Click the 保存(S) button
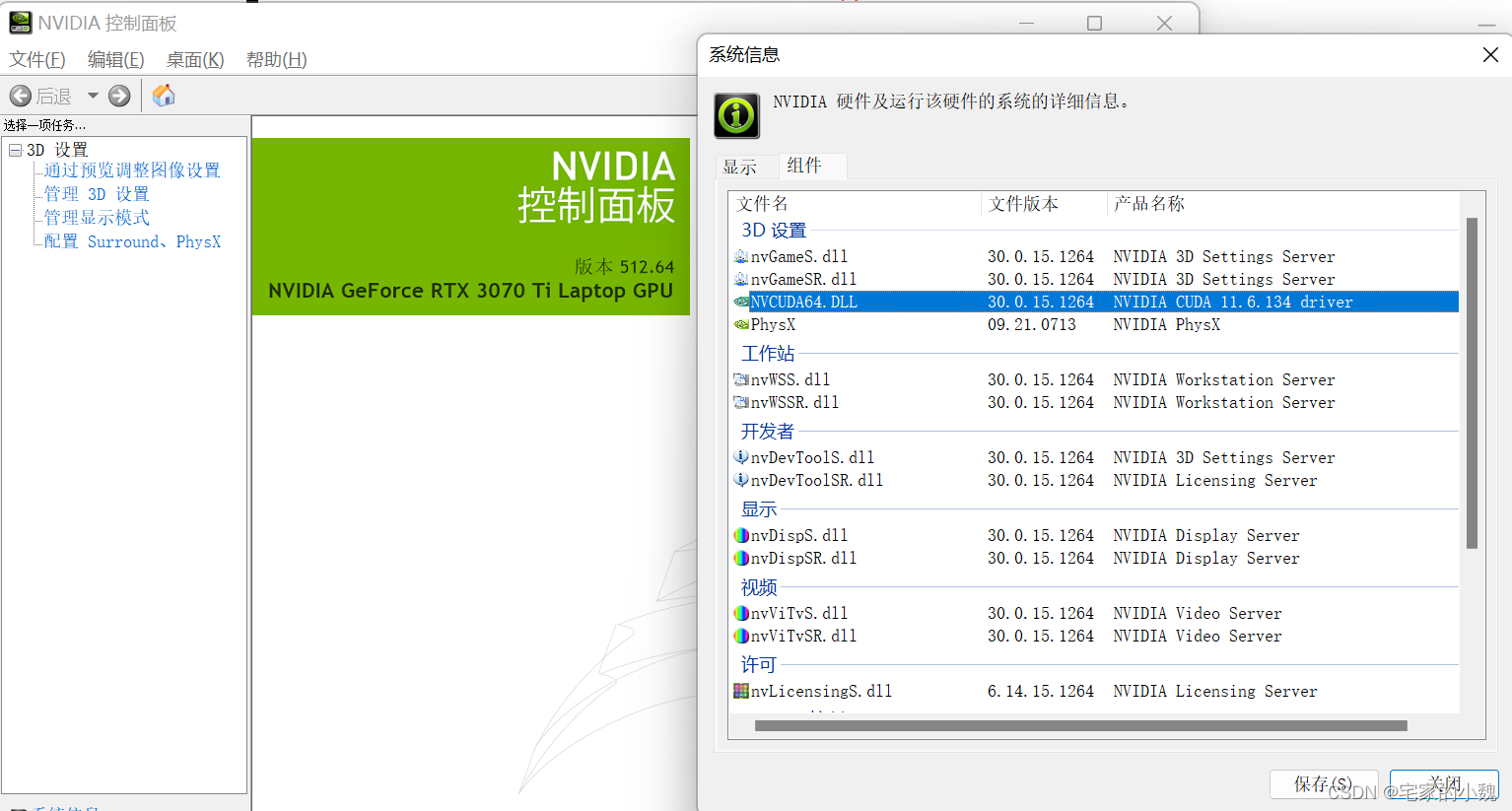This screenshot has width=1512, height=811. 1324,784
